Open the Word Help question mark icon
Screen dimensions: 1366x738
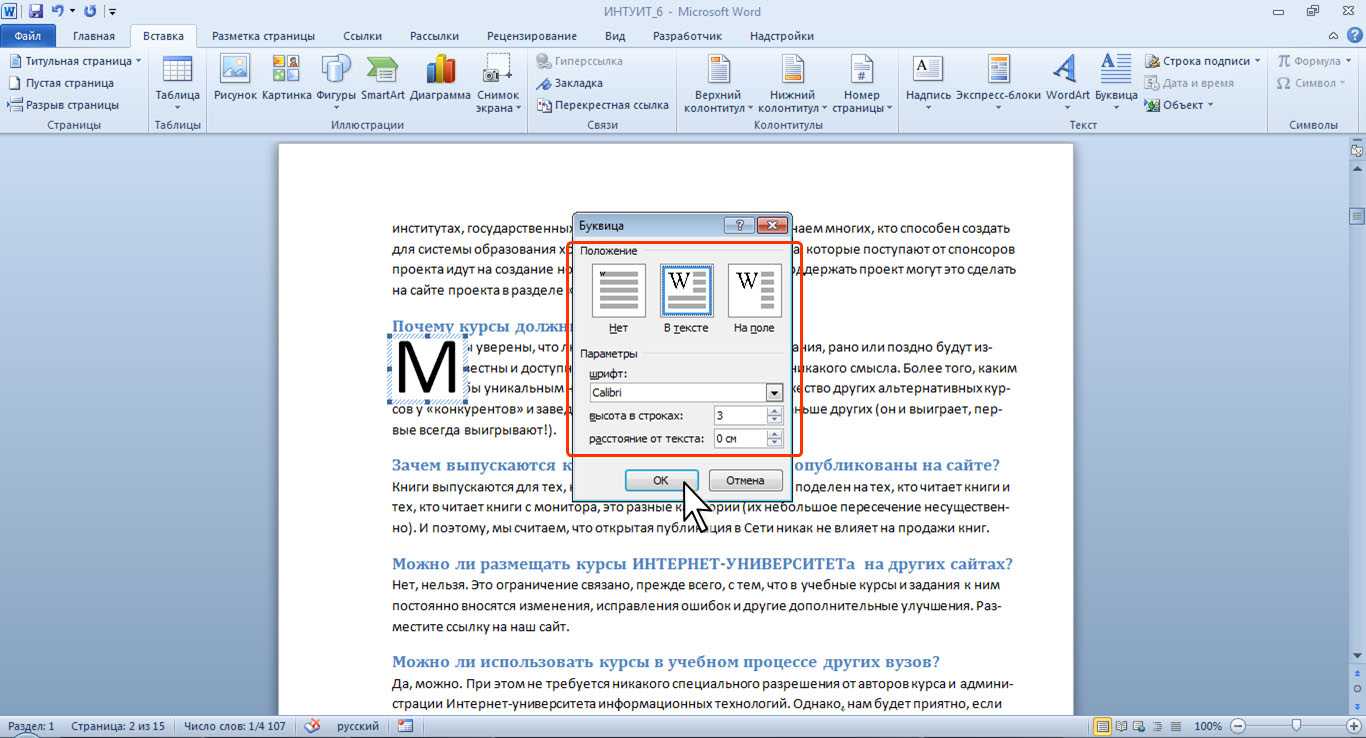(x=1355, y=36)
